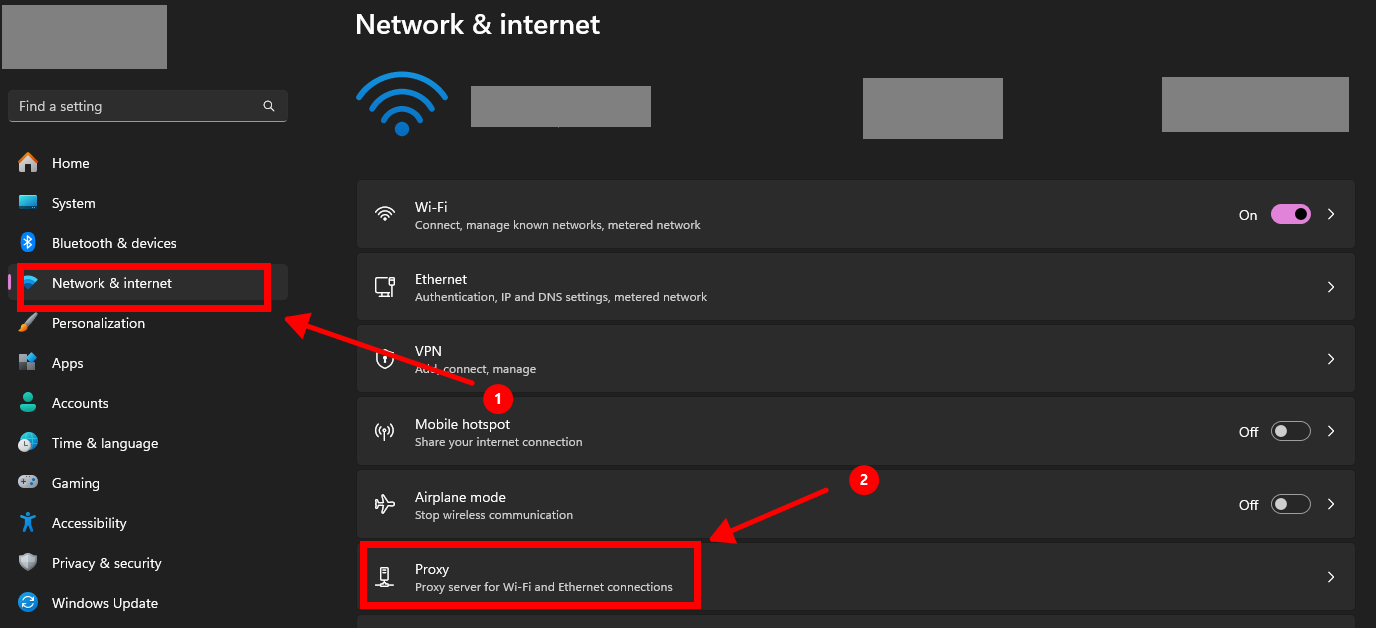The image size is (1376, 628).
Task: Open Time & language settings
Action: 104,443
